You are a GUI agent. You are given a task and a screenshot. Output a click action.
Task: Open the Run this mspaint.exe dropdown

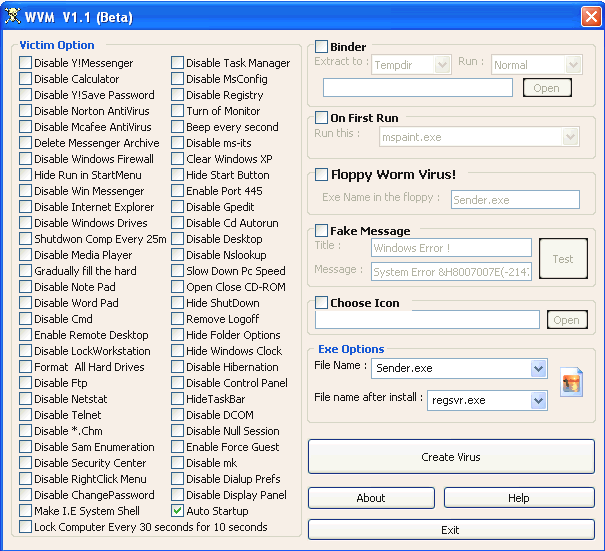[x=571, y=136]
